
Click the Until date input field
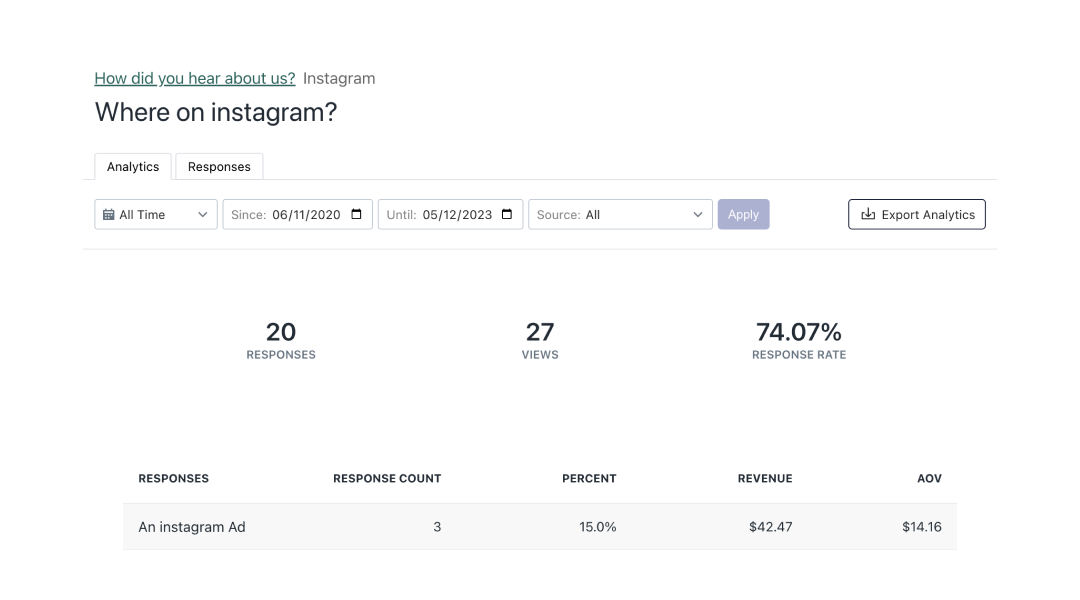click(450, 214)
